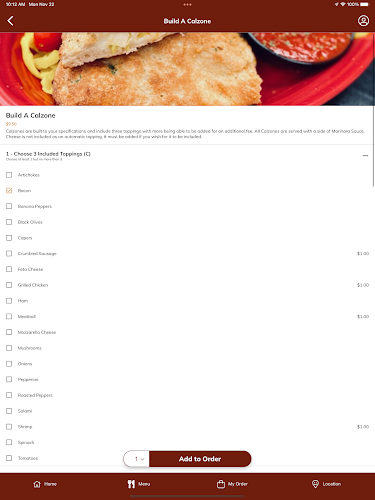Tap the three dots at top center
The height and width of the screenshot is (500, 375).
pos(187,5)
